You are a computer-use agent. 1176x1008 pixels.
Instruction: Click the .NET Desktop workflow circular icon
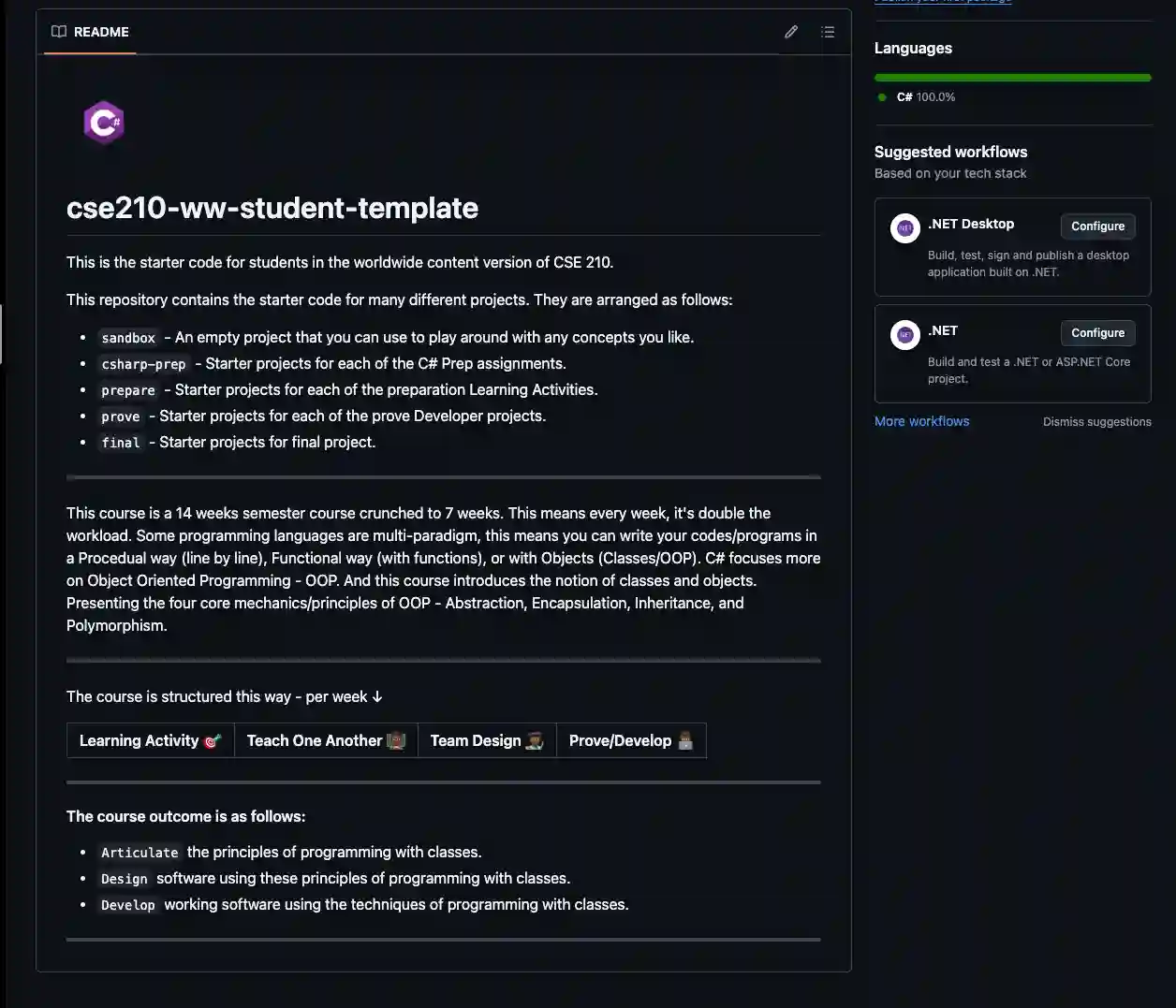coord(904,227)
